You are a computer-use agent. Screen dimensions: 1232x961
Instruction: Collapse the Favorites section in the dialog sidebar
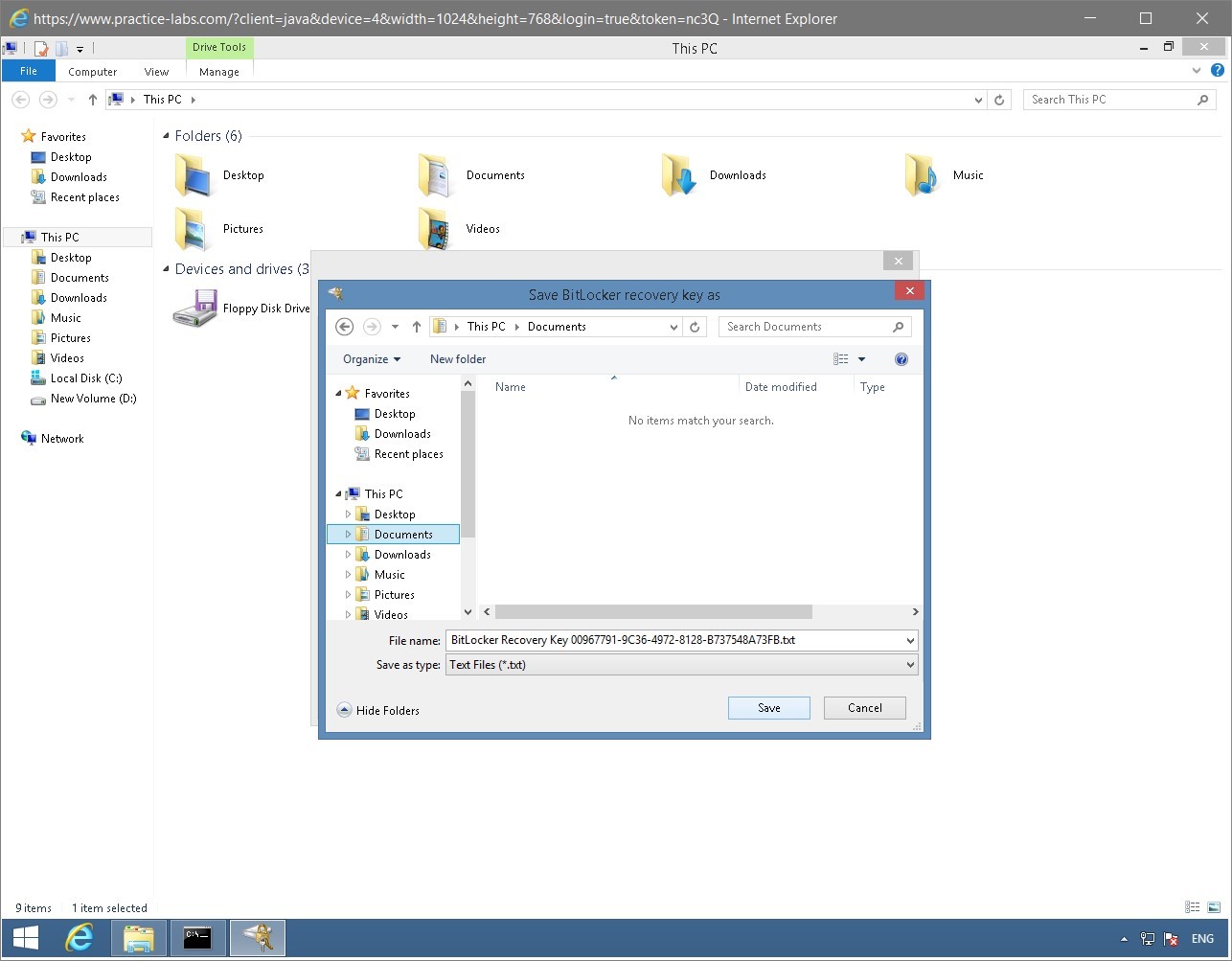(337, 393)
